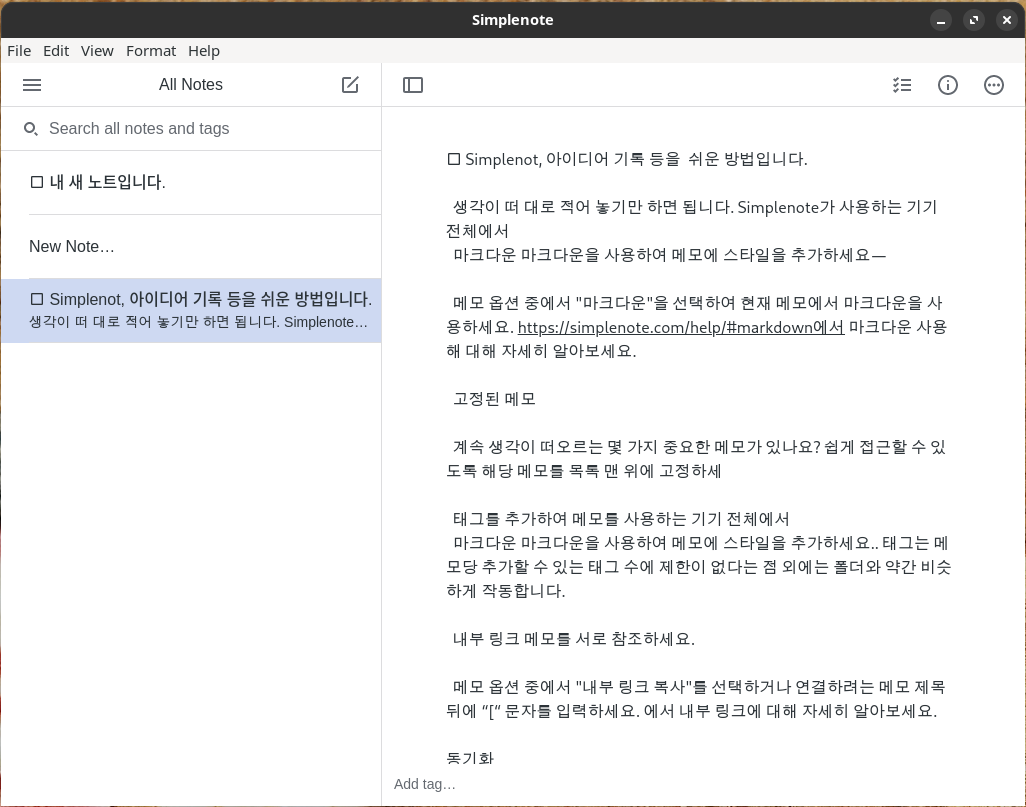Toggle checkbox in the selected Simplenot list item
Image resolution: width=1026 pixels, height=807 pixels.
(37, 299)
